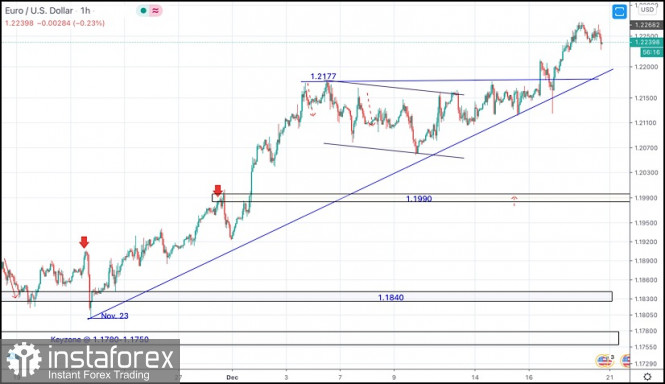Image resolution: width=665 pixels, height=384 pixels.
Task: Click 1.18050 on the price axis
Action: pyautogui.click(x=646, y=314)
